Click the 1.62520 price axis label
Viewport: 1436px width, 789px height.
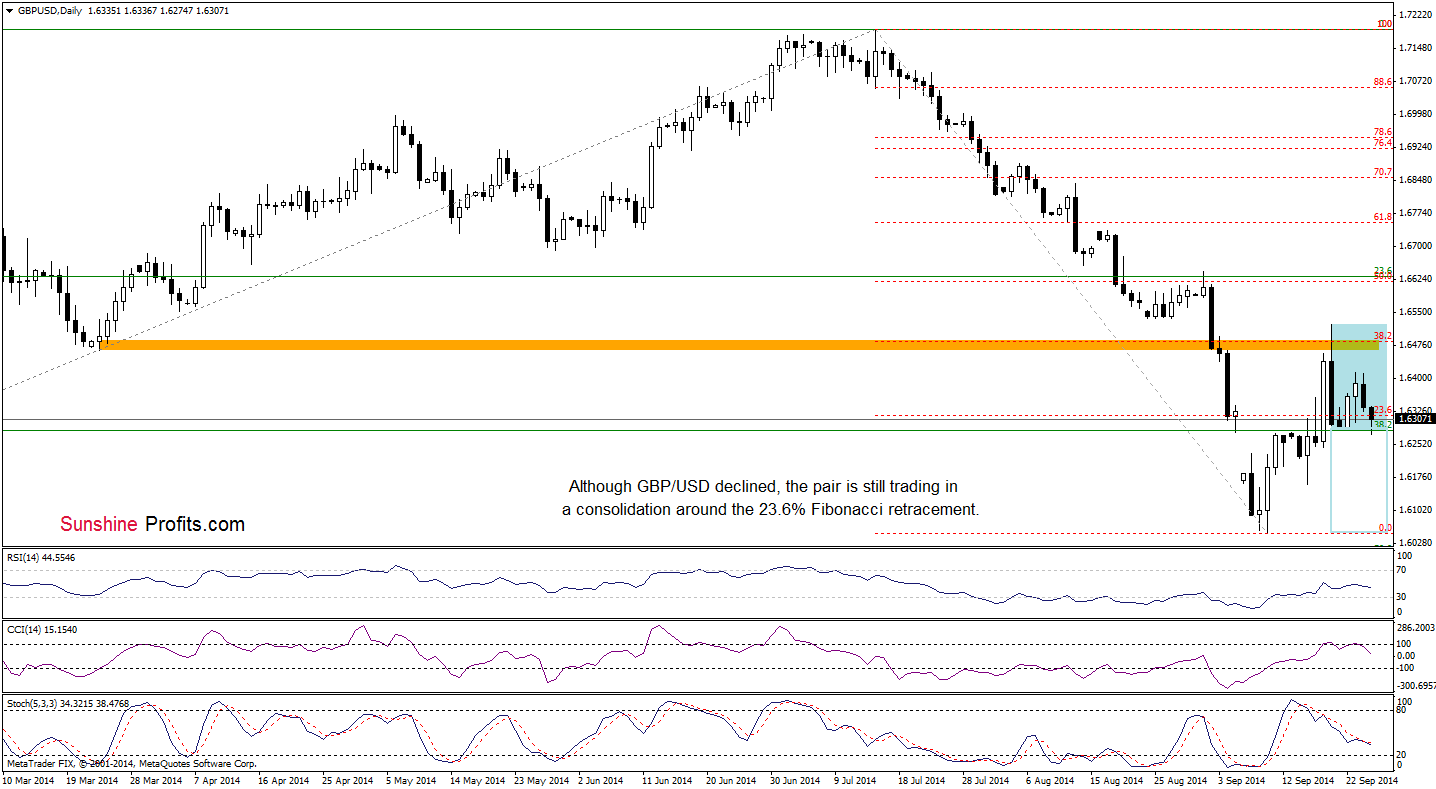[x=1416, y=444]
